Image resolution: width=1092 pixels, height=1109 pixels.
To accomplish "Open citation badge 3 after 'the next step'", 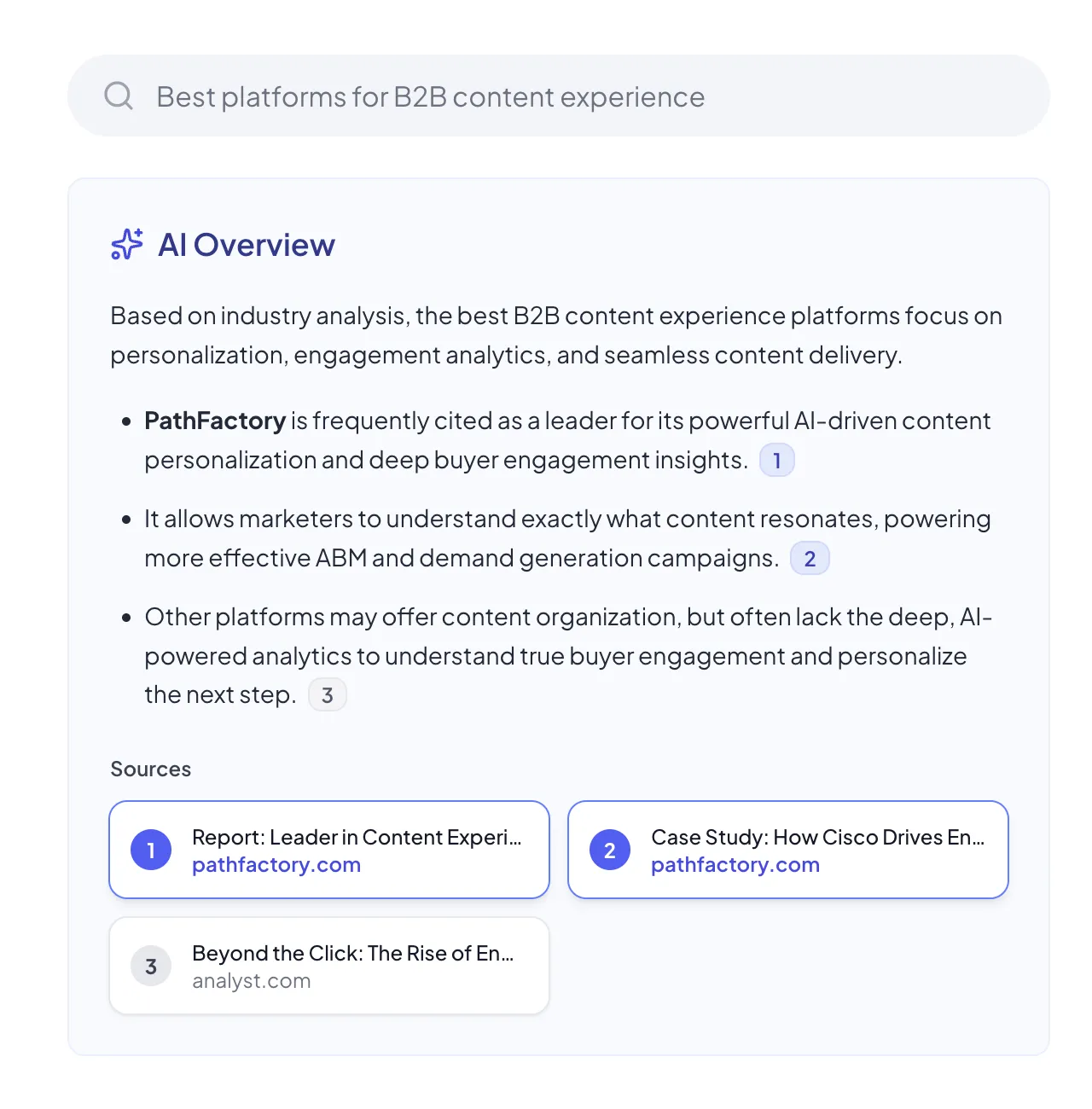I will (x=327, y=695).
